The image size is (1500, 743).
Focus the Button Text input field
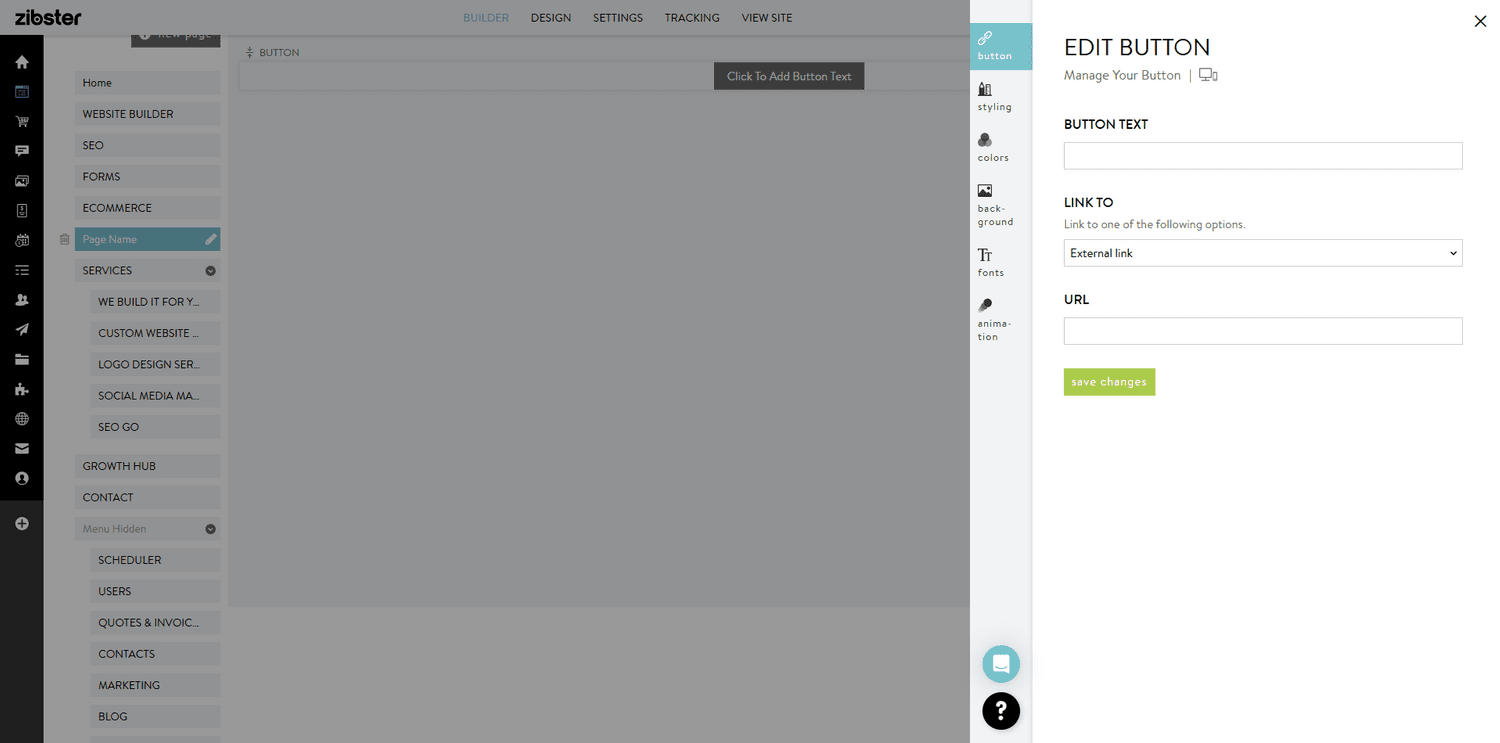click(1263, 156)
